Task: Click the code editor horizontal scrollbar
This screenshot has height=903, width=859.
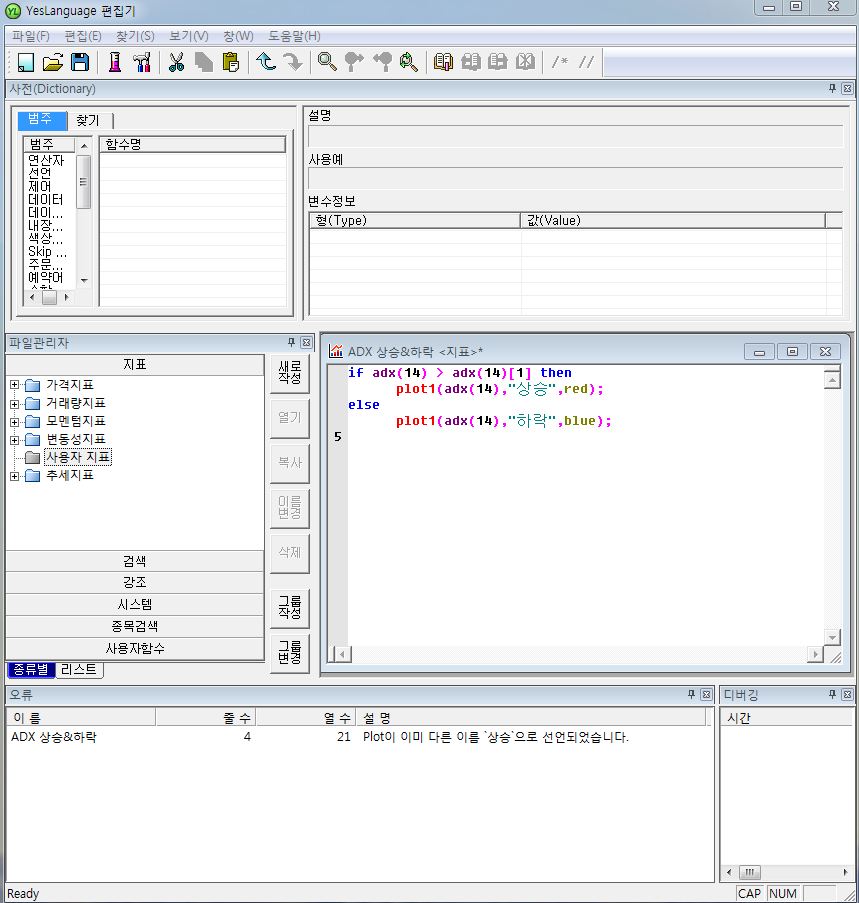Action: pos(580,654)
